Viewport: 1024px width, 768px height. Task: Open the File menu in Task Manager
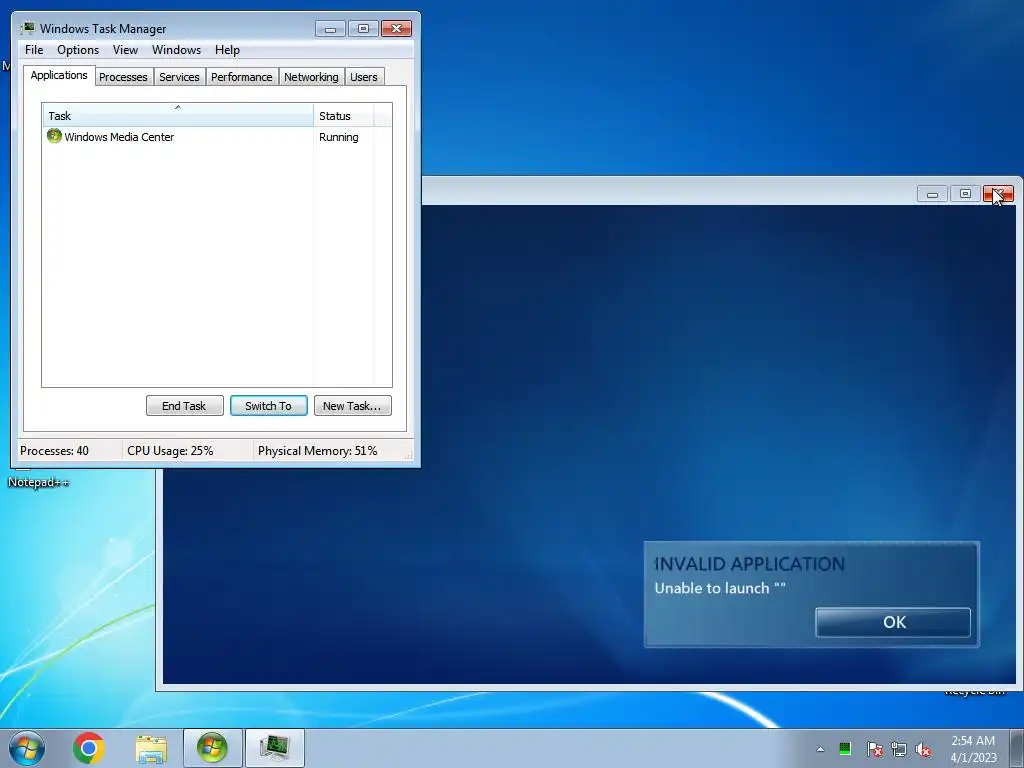(x=34, y=50)
